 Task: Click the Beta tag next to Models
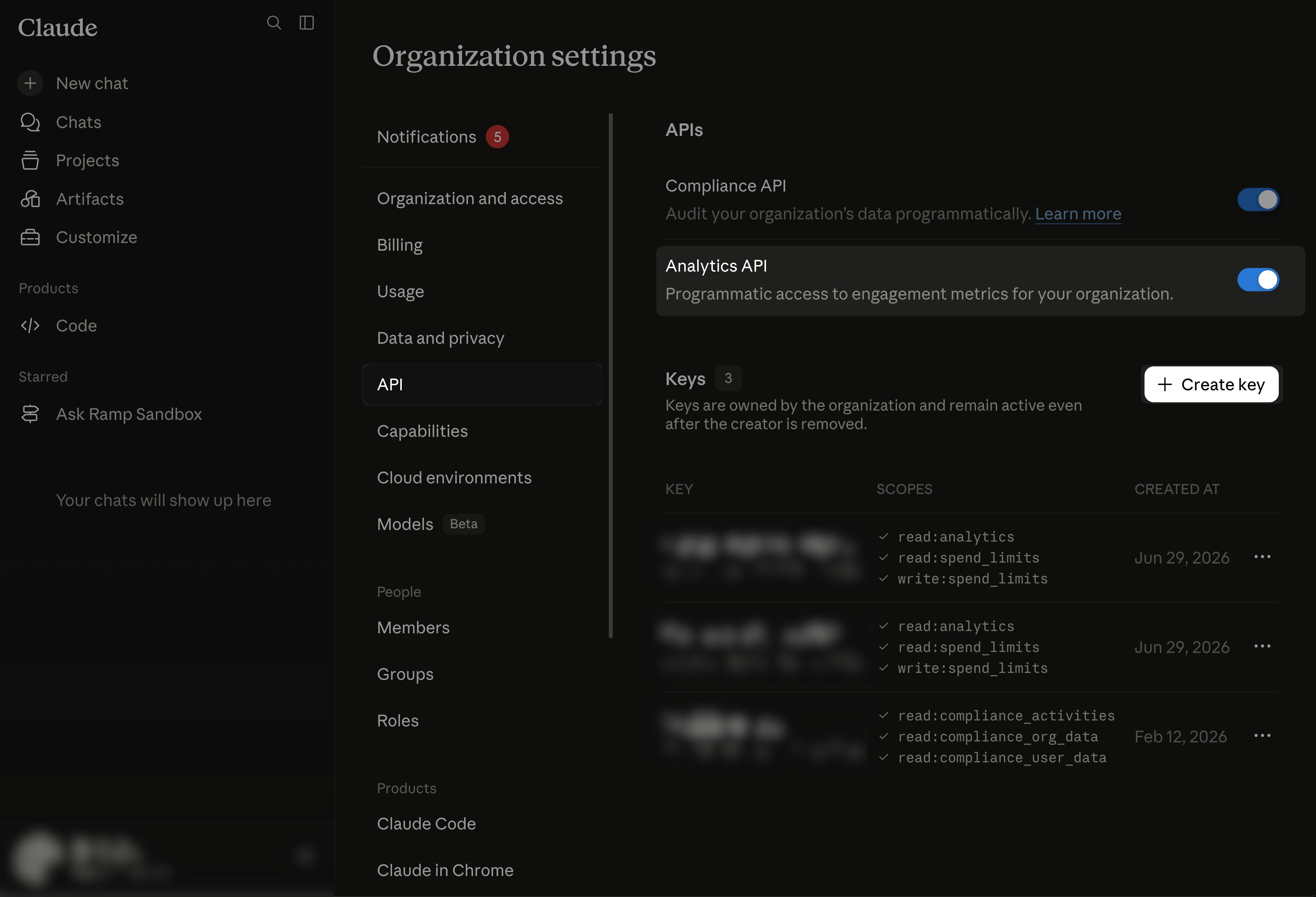[464, 524]
